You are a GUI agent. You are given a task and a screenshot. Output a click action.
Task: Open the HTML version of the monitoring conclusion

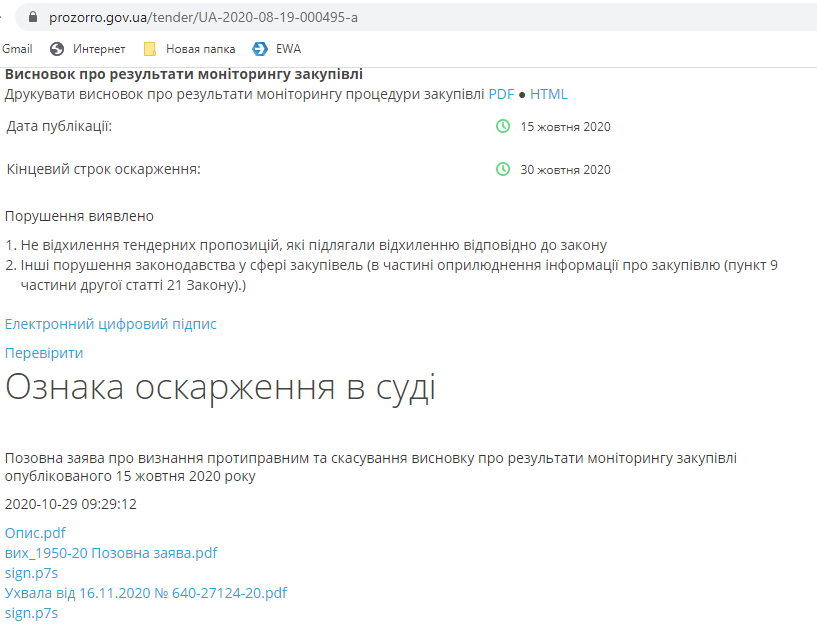coord(548,94)
